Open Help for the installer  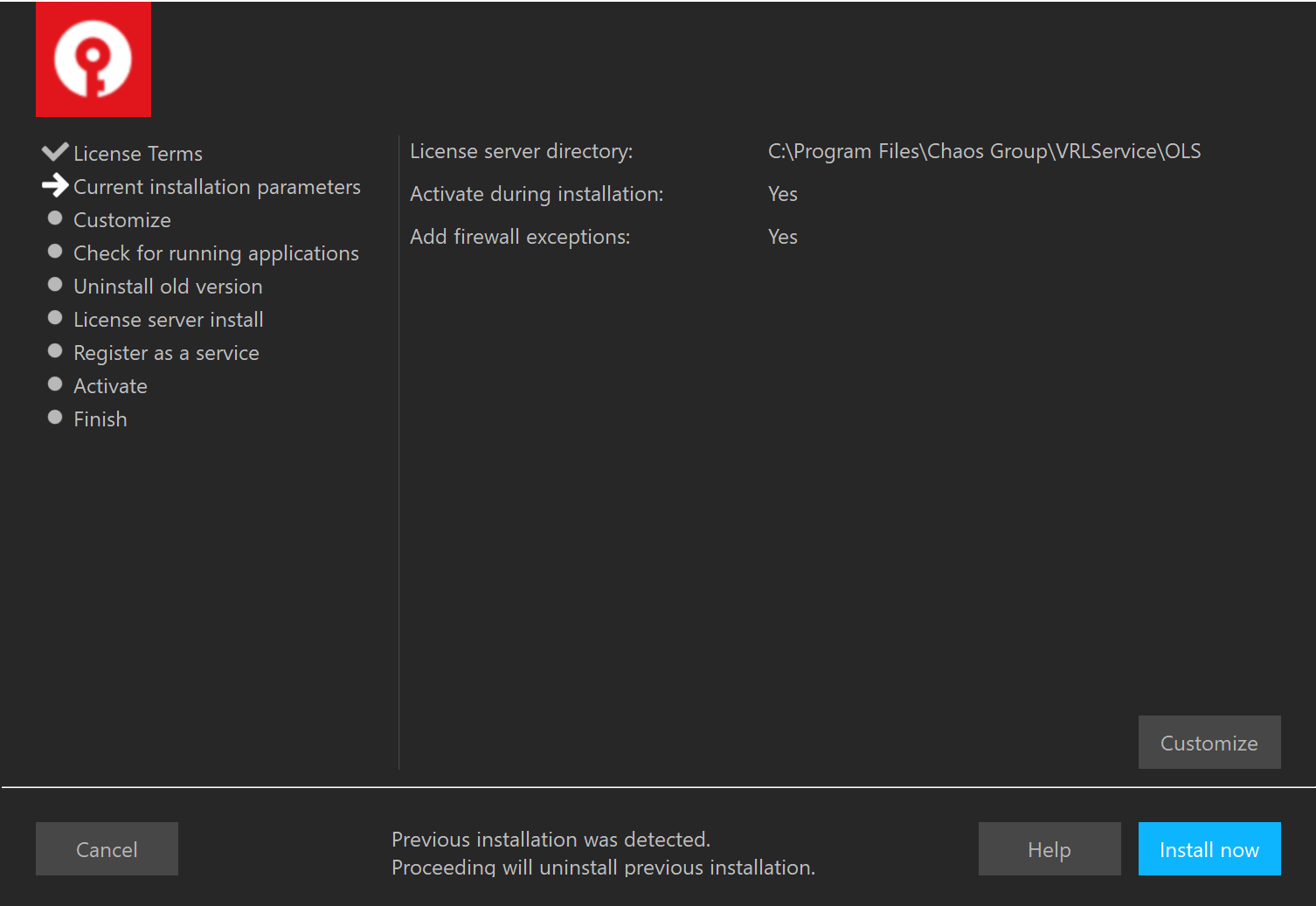pos(1049,848)
